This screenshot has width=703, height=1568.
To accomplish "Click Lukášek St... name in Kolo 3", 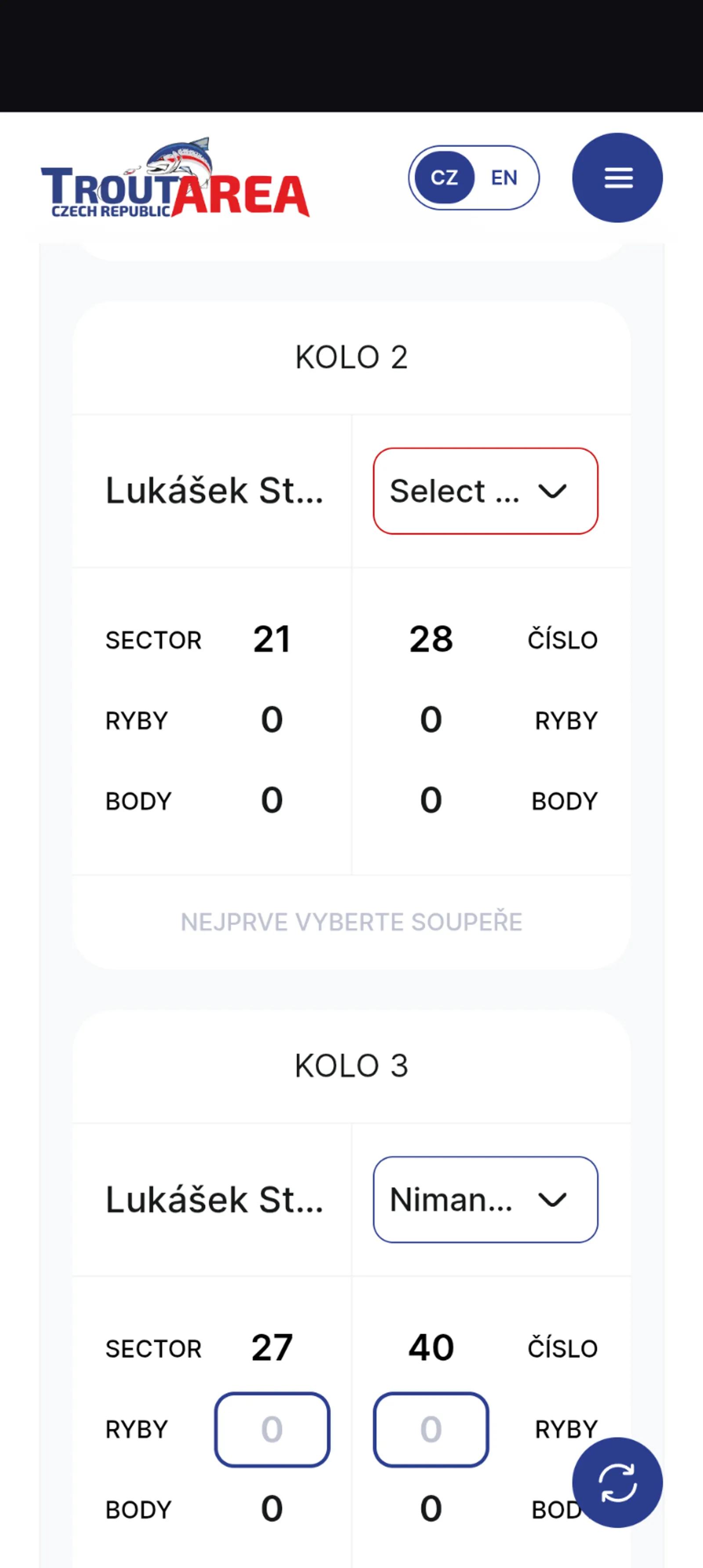I will pyautogui.click(x=214, y=1200).
